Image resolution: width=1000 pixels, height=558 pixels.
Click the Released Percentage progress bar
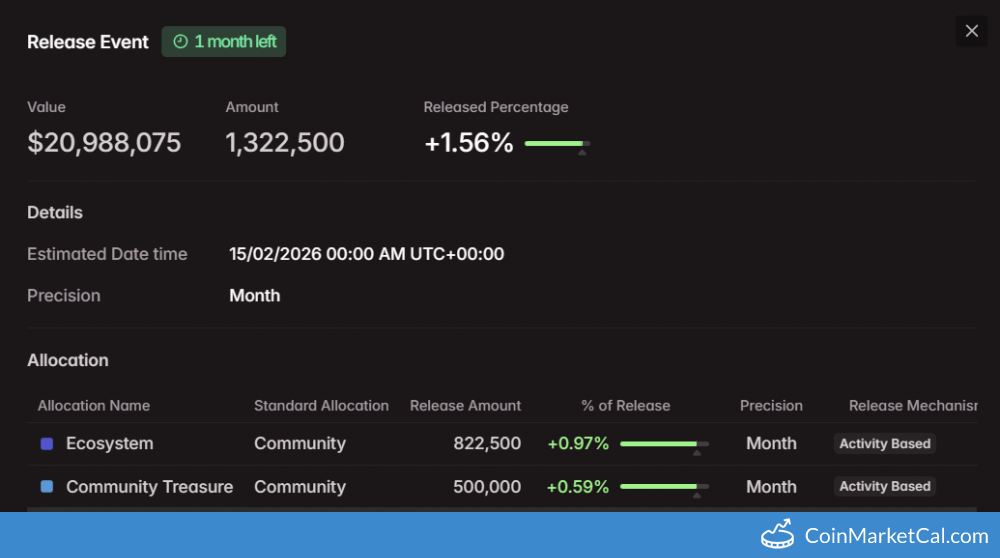(x=557, y=144)
